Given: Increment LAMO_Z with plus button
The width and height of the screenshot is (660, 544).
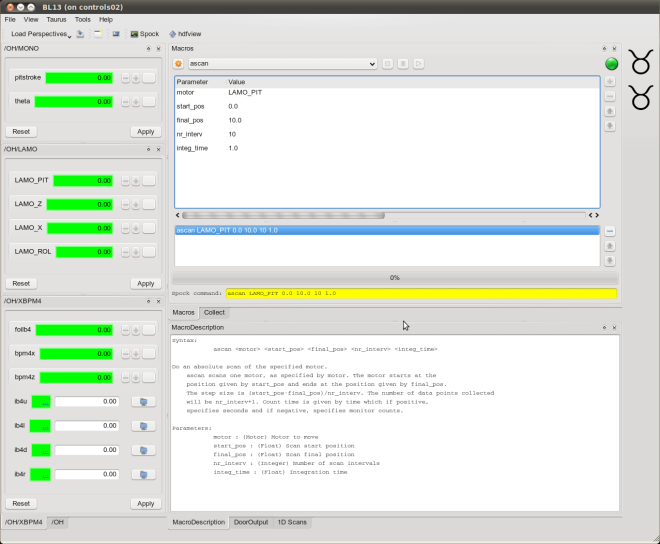Looking at the screenshot, I should click(136, 205).
